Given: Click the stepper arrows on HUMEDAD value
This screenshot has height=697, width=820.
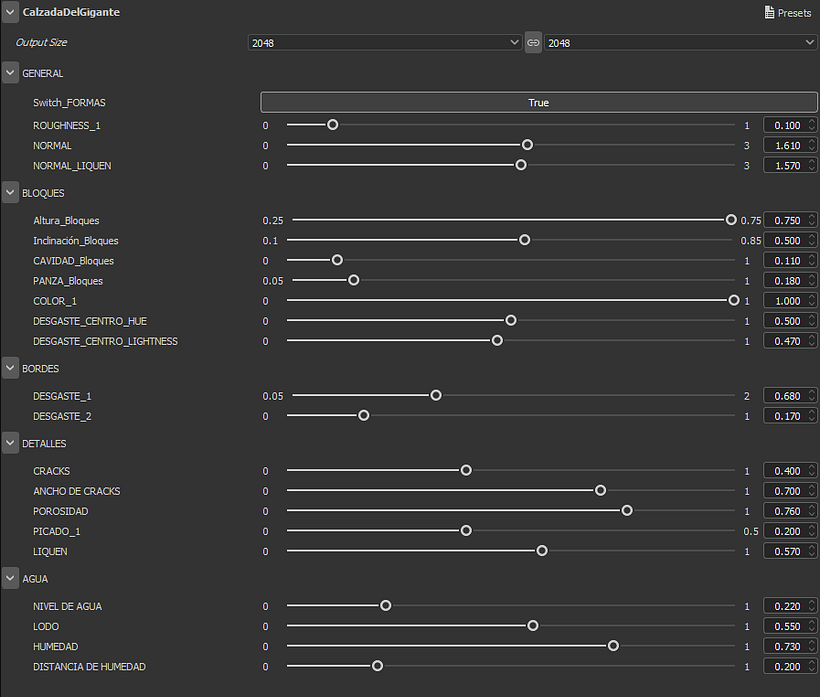Looking at the screenshot, I should (812, 646).
